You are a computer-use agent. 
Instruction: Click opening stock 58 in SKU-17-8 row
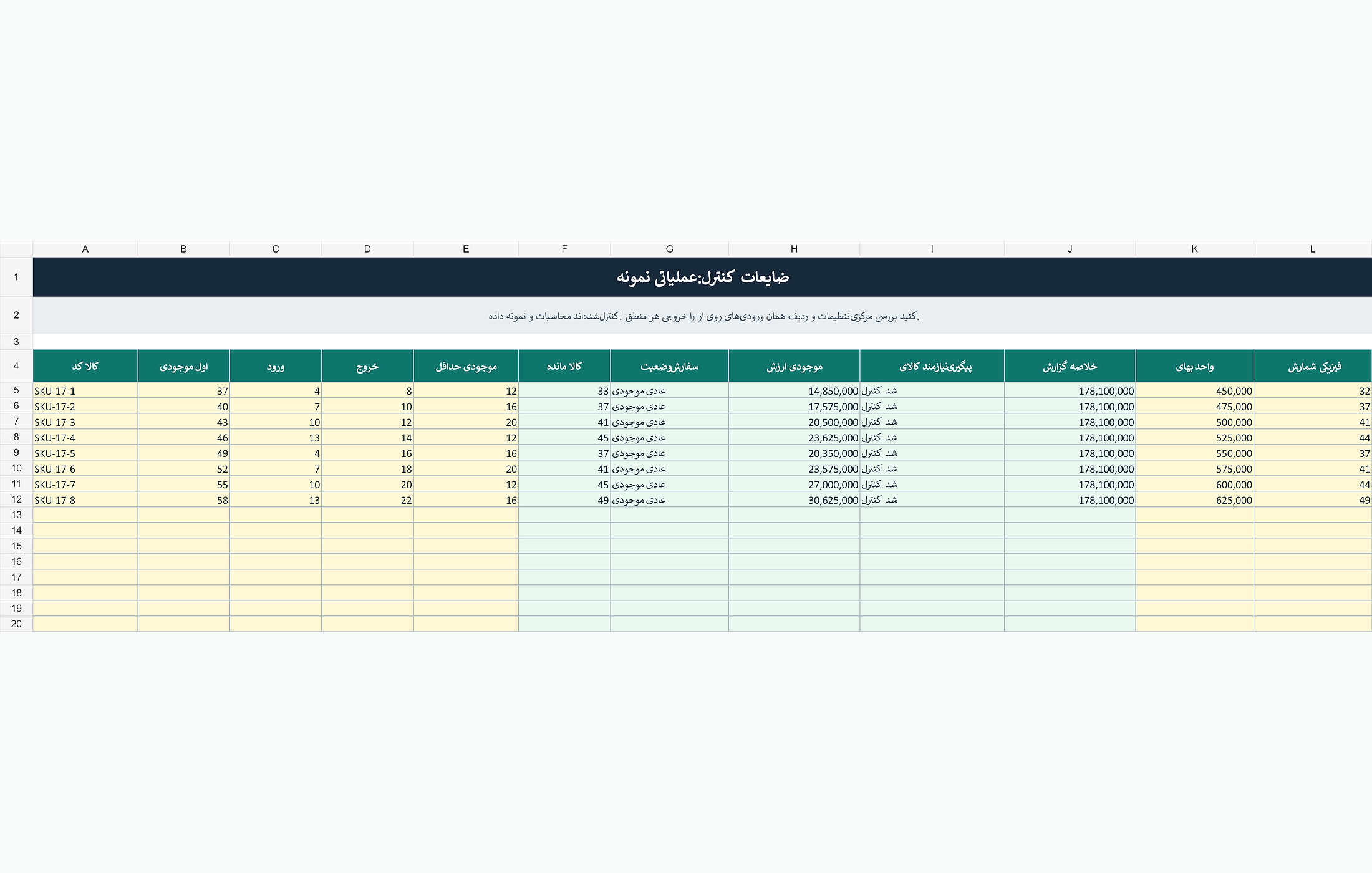point(183,499)
